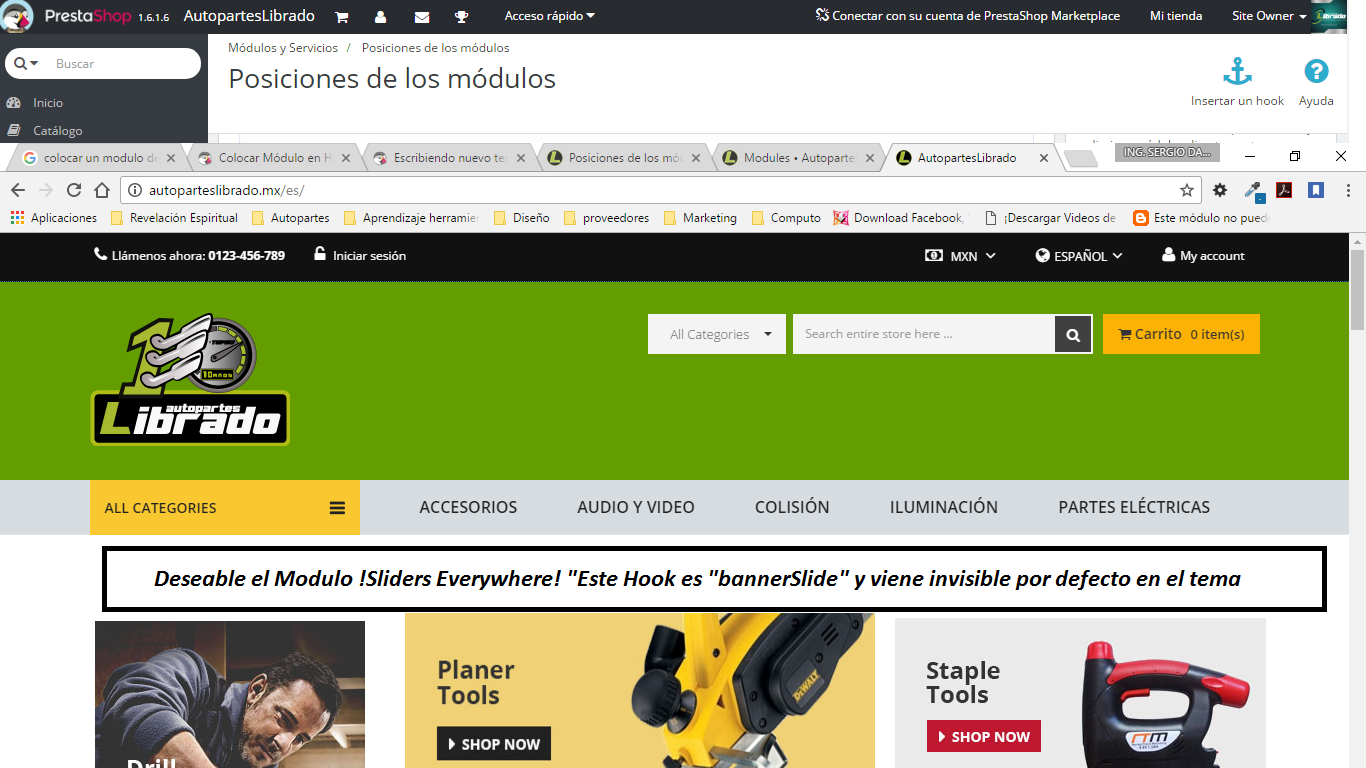
Task: Click the ALL CATEGORIES hamburger icon
Action: (337, 508)
